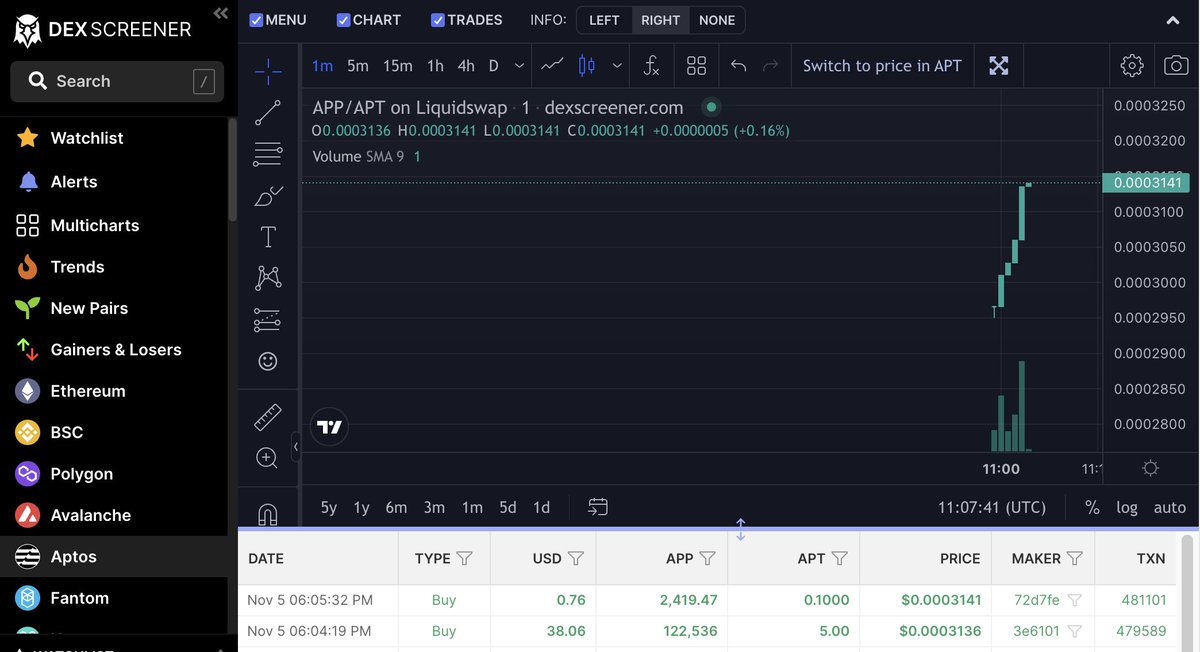This screenshot has width=1200, height=652.
Task: Toggle percent price scale
Action: pos(1092,507)
